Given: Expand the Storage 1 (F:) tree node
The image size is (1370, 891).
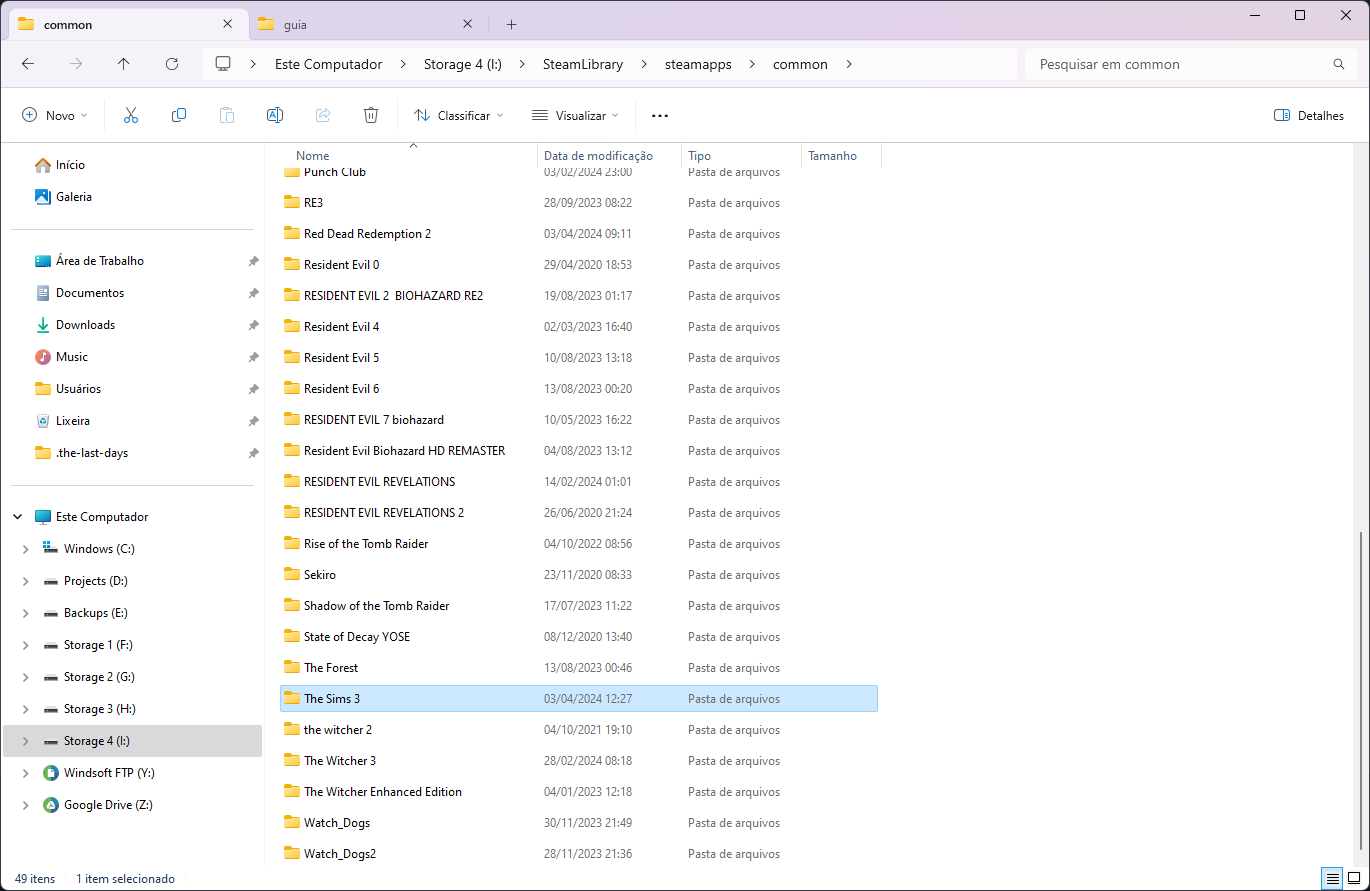Looking at the screenshot, I should coord(26,645).
